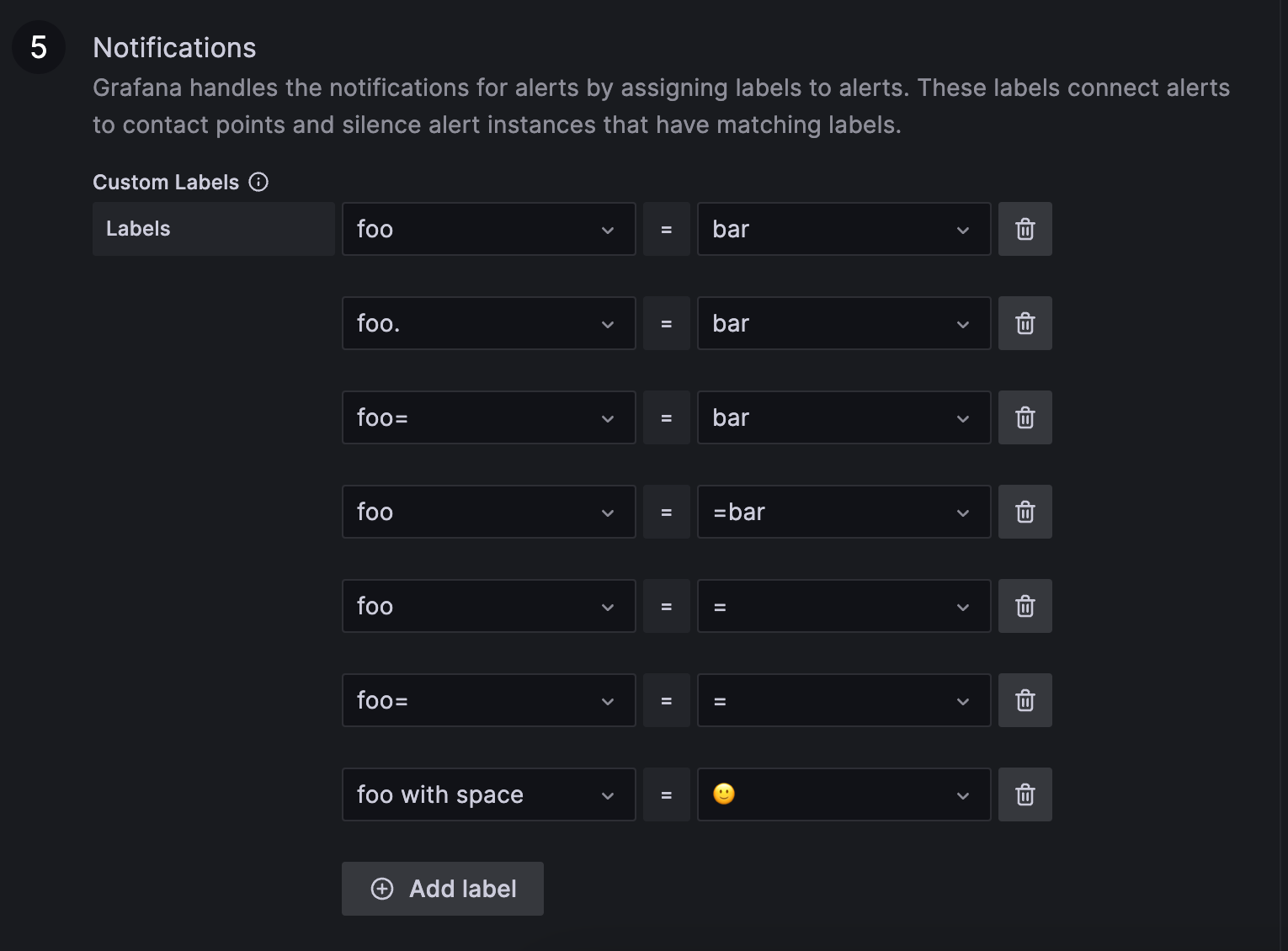Remove the "foo= = =" label row
The width and height of the screenshot is (1288, 951).
click(x=1025, y=699)
